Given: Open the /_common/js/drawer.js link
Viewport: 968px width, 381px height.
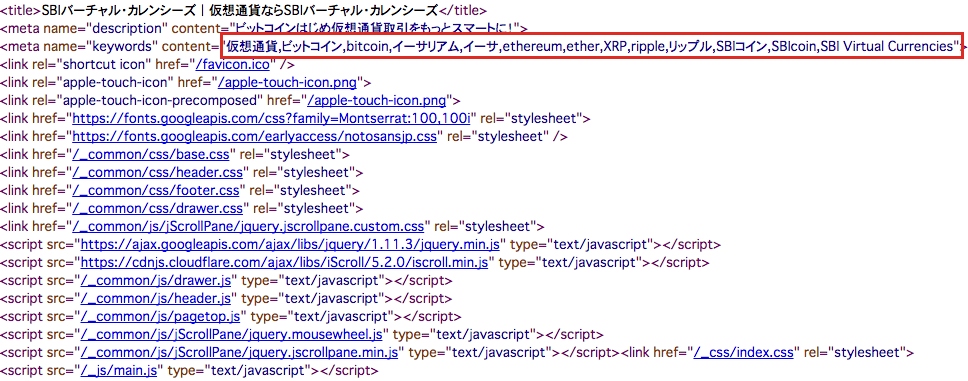Looking at the screenshot, I should coord(156,280).
